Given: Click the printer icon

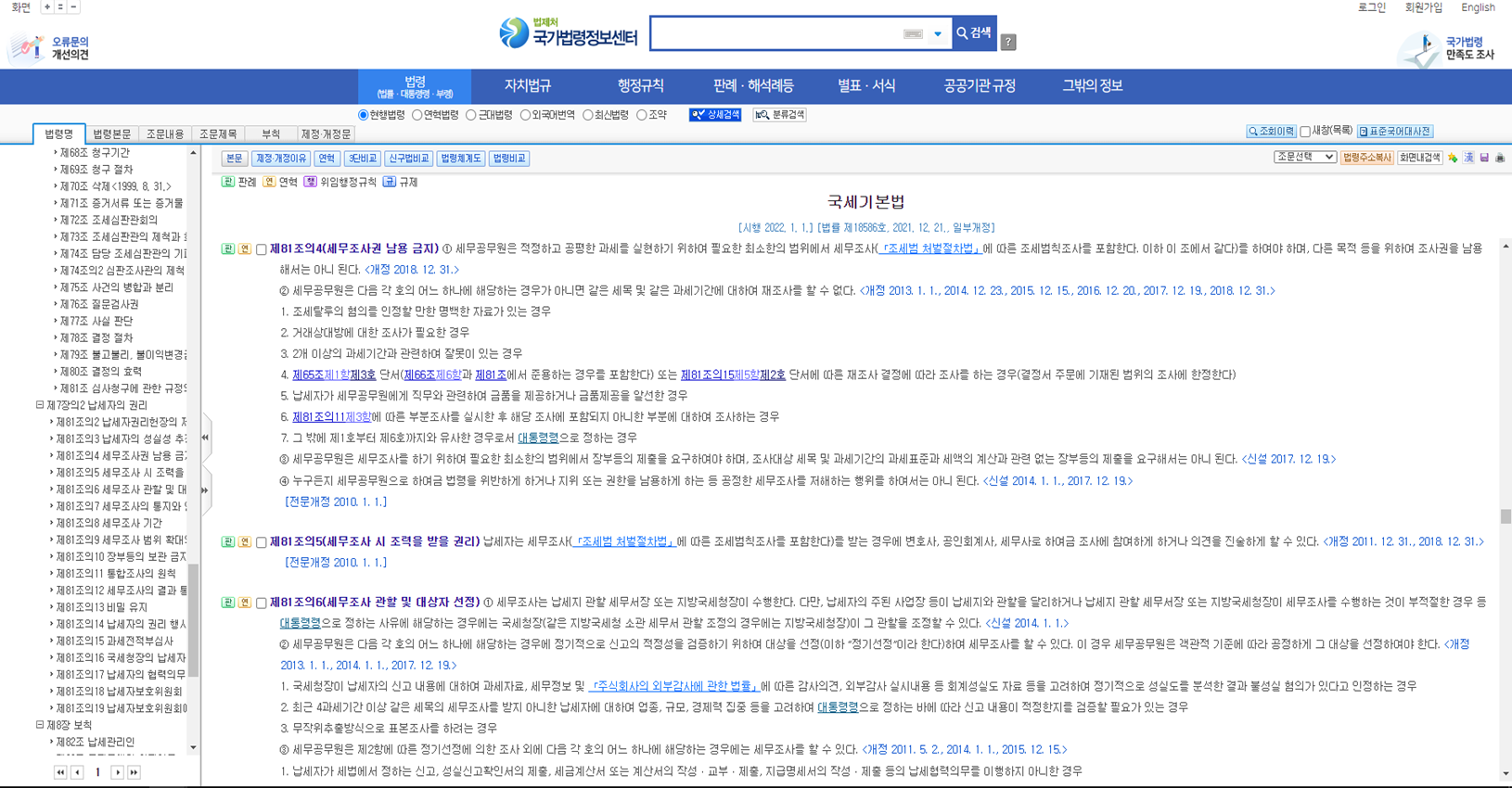Looking at the screenshot, I should [1500, 159].
